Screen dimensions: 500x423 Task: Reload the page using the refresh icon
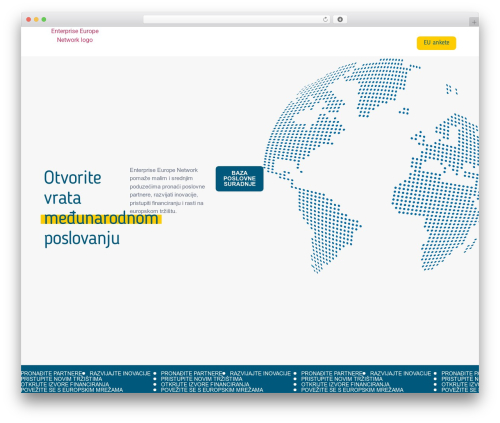click(x=325, y=19)
